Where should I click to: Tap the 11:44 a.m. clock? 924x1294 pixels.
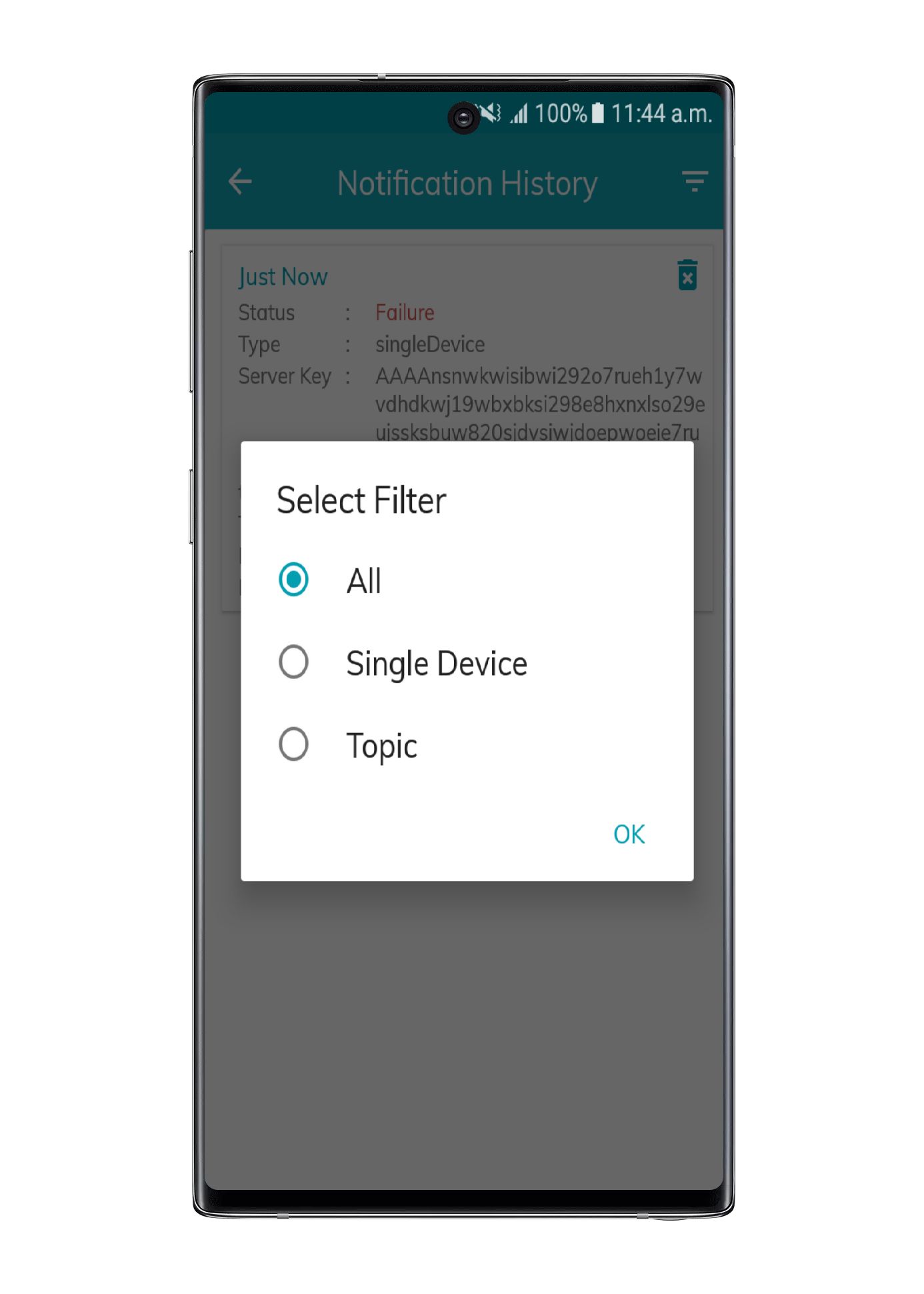[661, 114]
